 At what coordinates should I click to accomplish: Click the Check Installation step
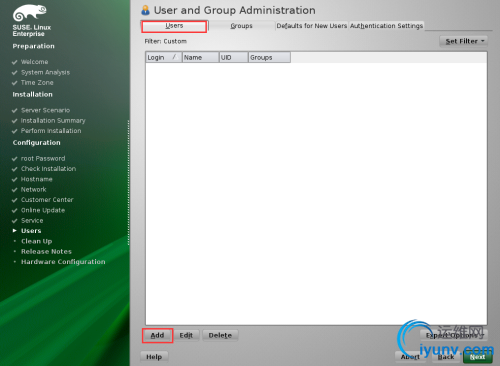[48, 169]
